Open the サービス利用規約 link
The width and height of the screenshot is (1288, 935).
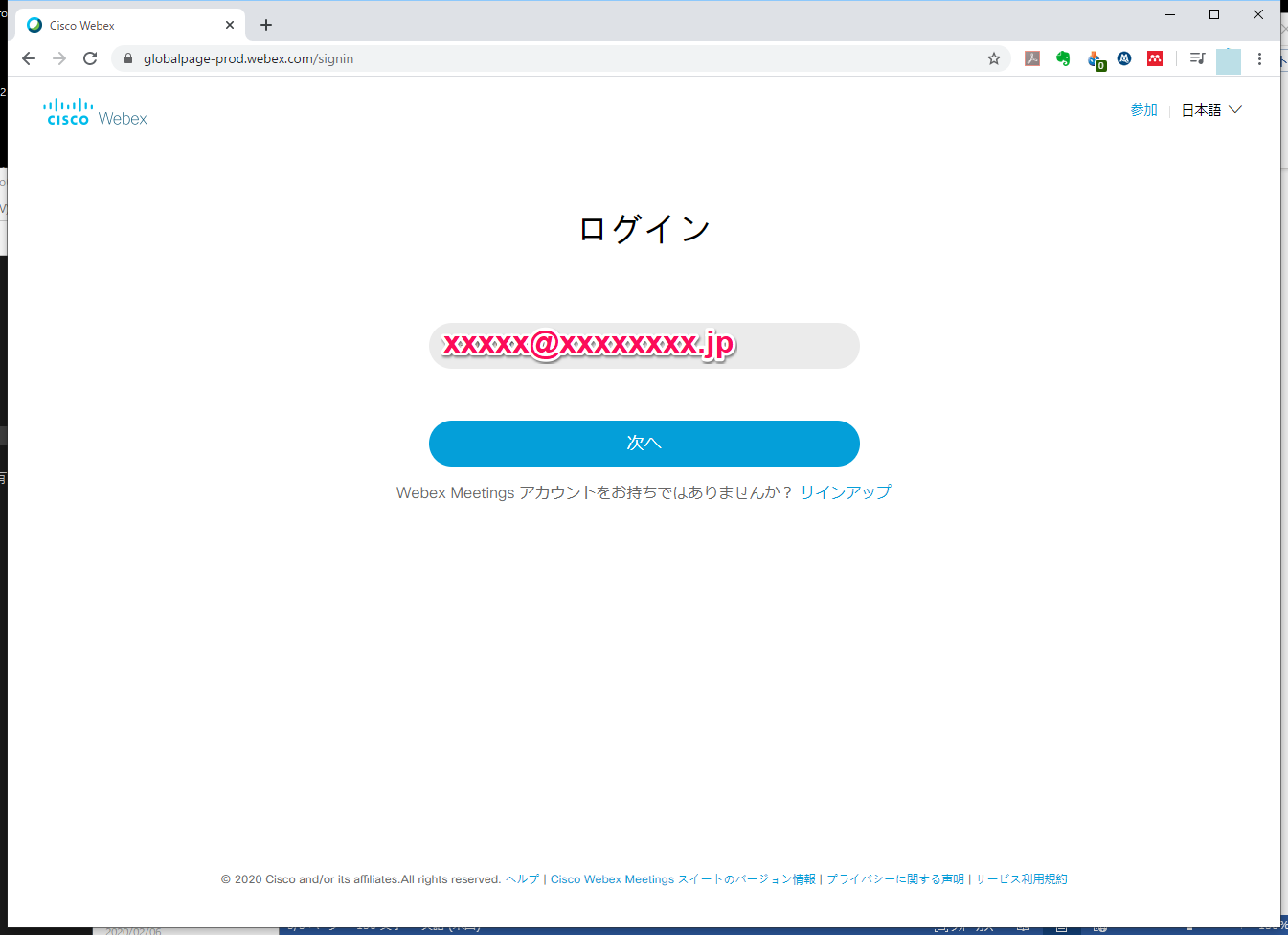[x=1021, y=879]
